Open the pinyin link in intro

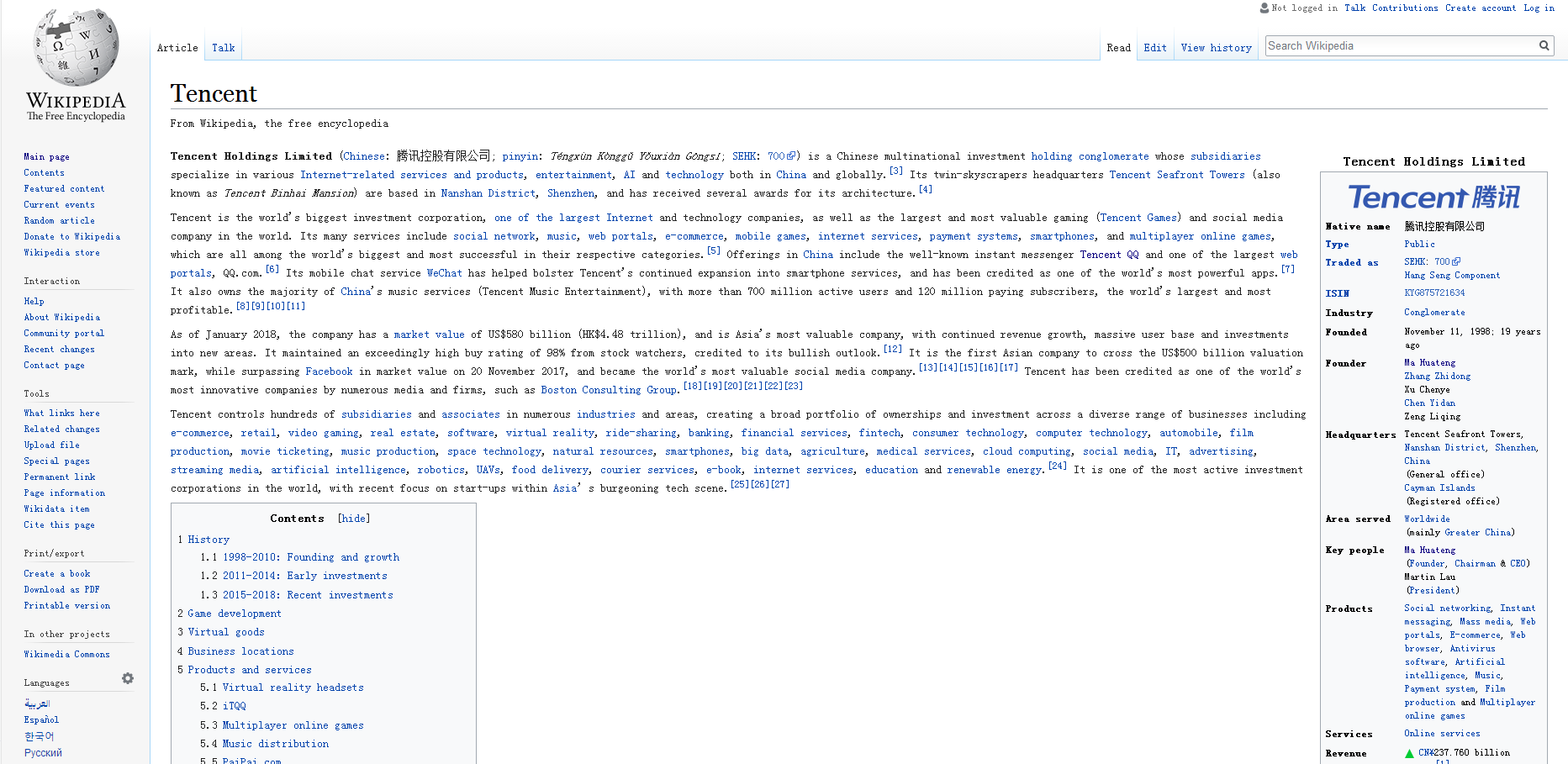(x=520, y=156)
